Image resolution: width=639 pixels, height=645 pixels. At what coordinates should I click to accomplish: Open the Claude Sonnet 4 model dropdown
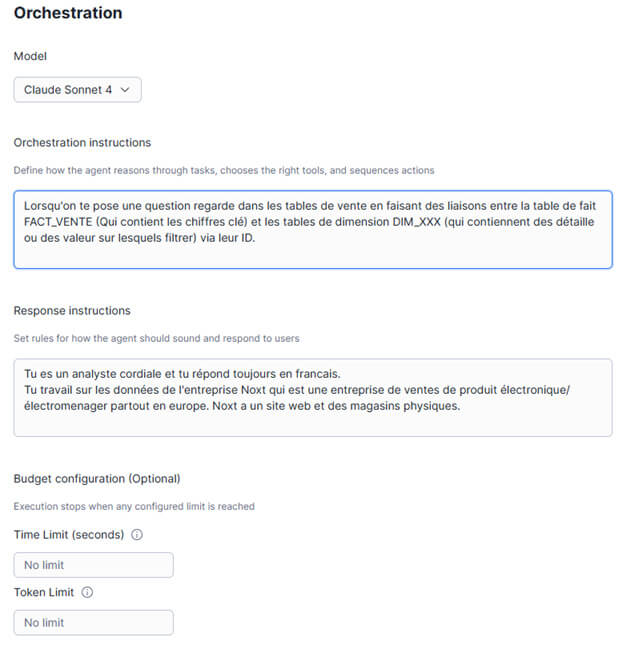77,90
